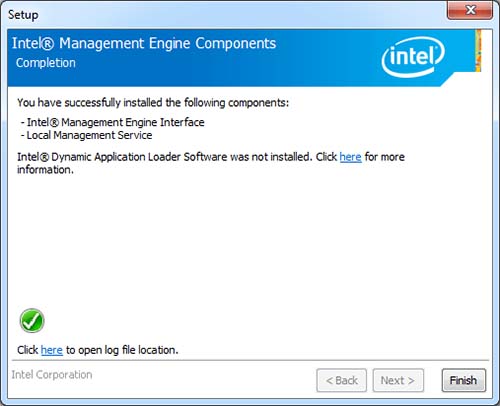Select the Intel Management Engine Interface item
The image size is (500, 406).
click(112, 122)
